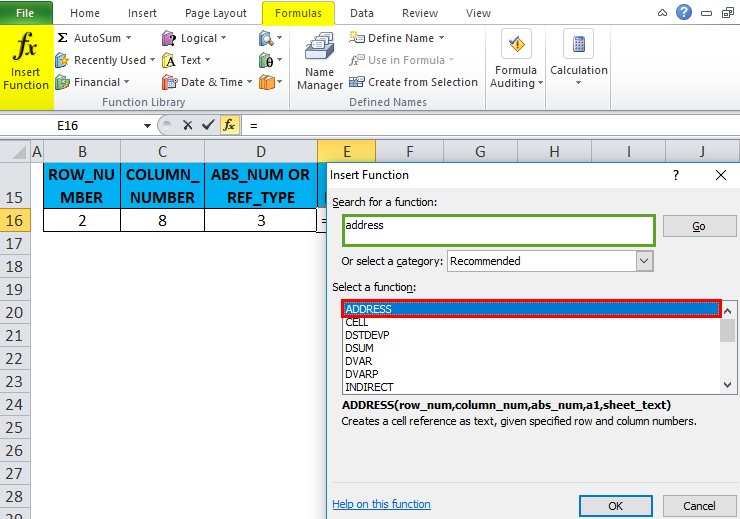
Task: Click Cancel in Insert Function dialog
Action: tap(699, 506)
